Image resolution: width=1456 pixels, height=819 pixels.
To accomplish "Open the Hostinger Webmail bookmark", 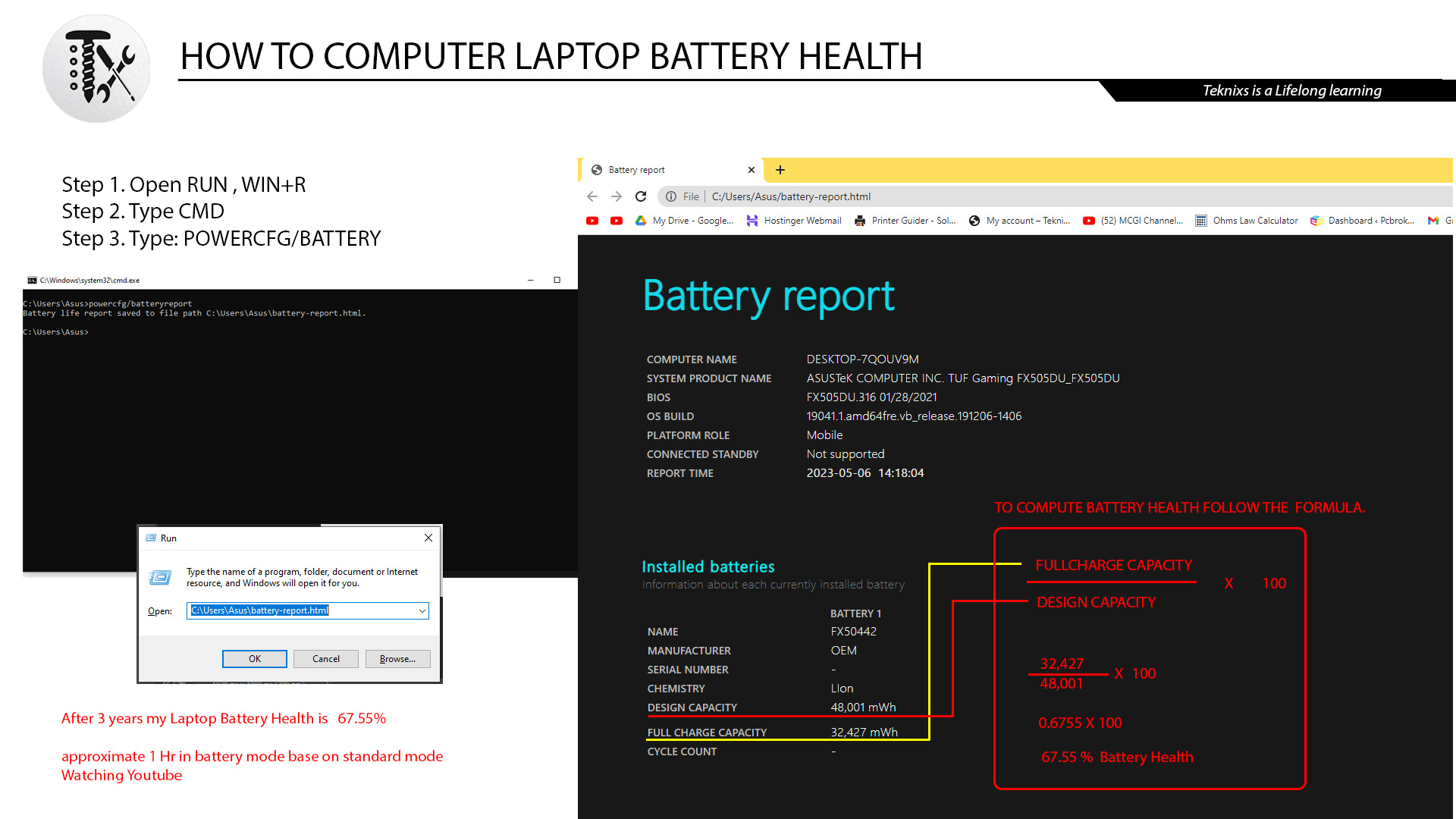I will (794, 221).
